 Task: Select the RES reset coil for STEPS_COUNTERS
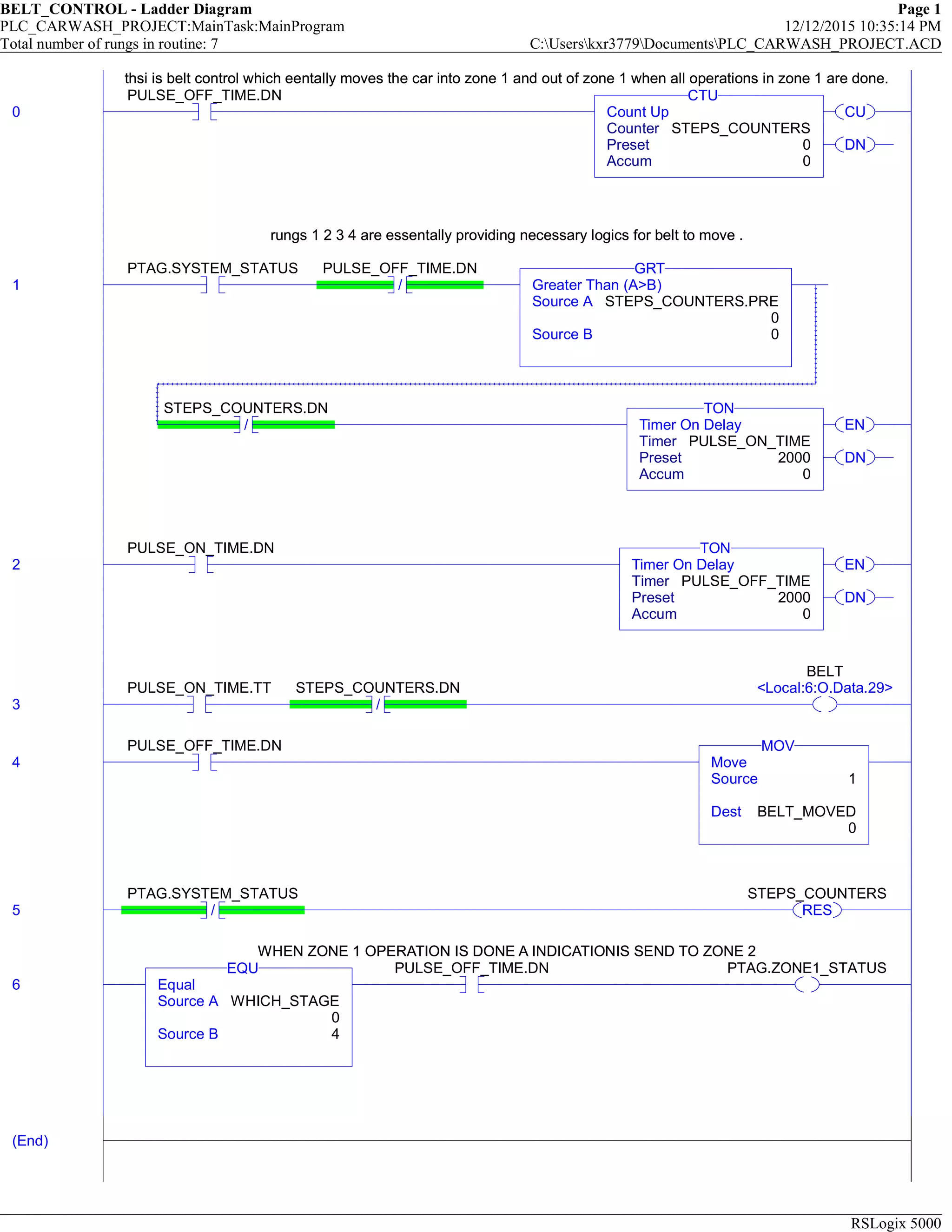tap(817, 910)
